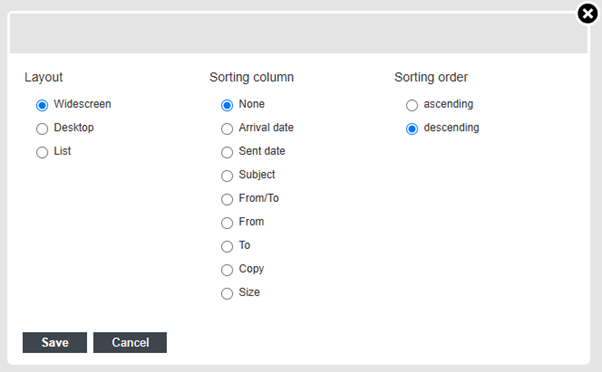Click the descending label text
Image resolution: width=602 pixels, height=372 pixels.
coord(451,128)
